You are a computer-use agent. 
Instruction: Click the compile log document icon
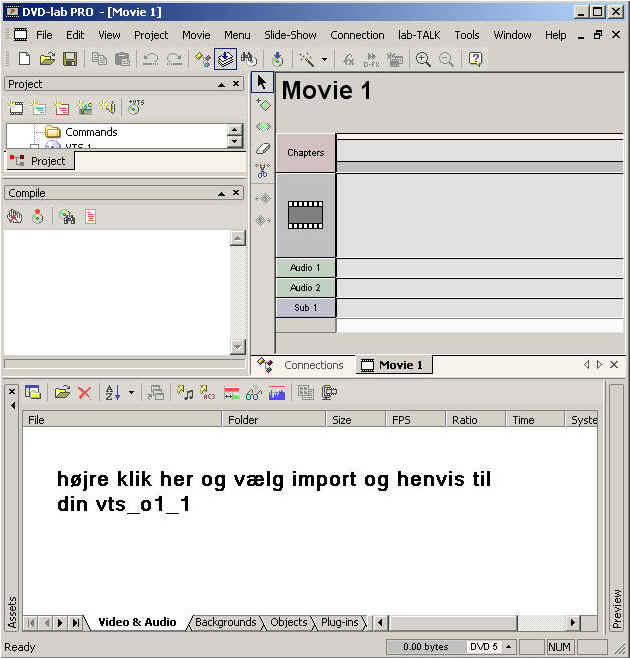[x=90, y=217]
